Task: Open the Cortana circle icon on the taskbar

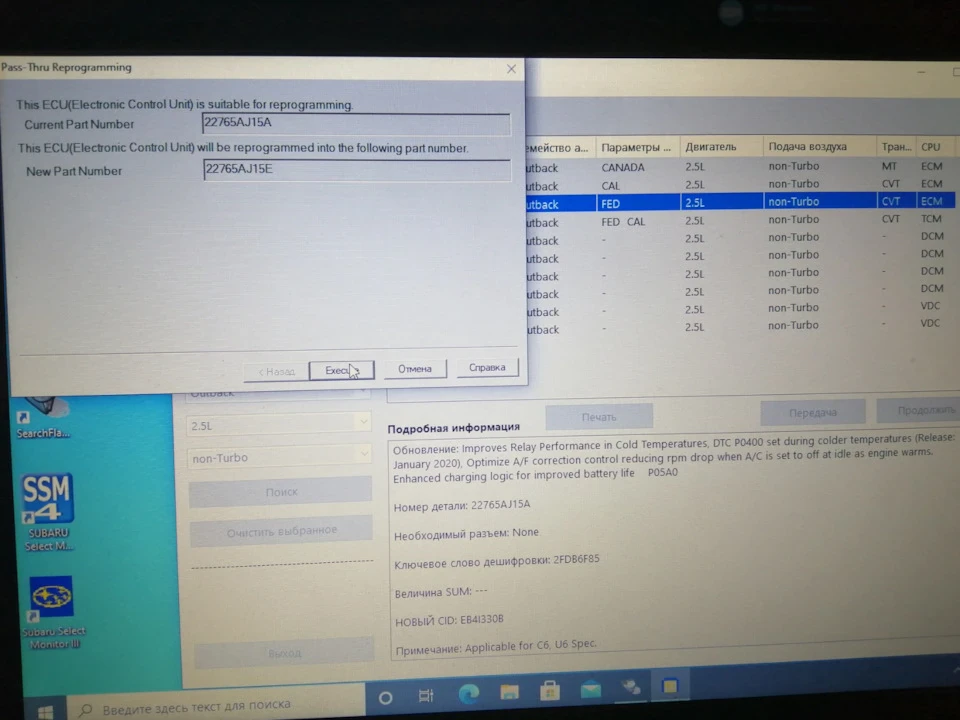Action: [x=385, y=697]
